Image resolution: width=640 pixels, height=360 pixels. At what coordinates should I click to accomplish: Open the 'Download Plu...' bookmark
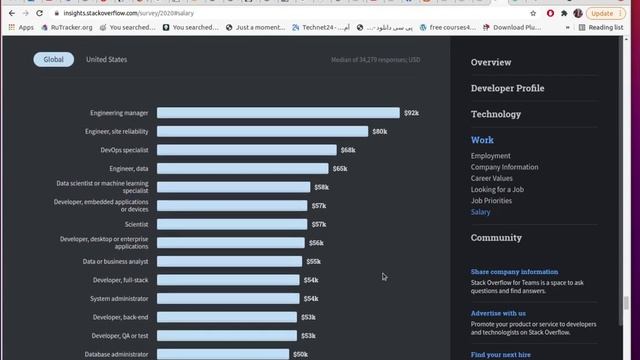coord(512,27)
